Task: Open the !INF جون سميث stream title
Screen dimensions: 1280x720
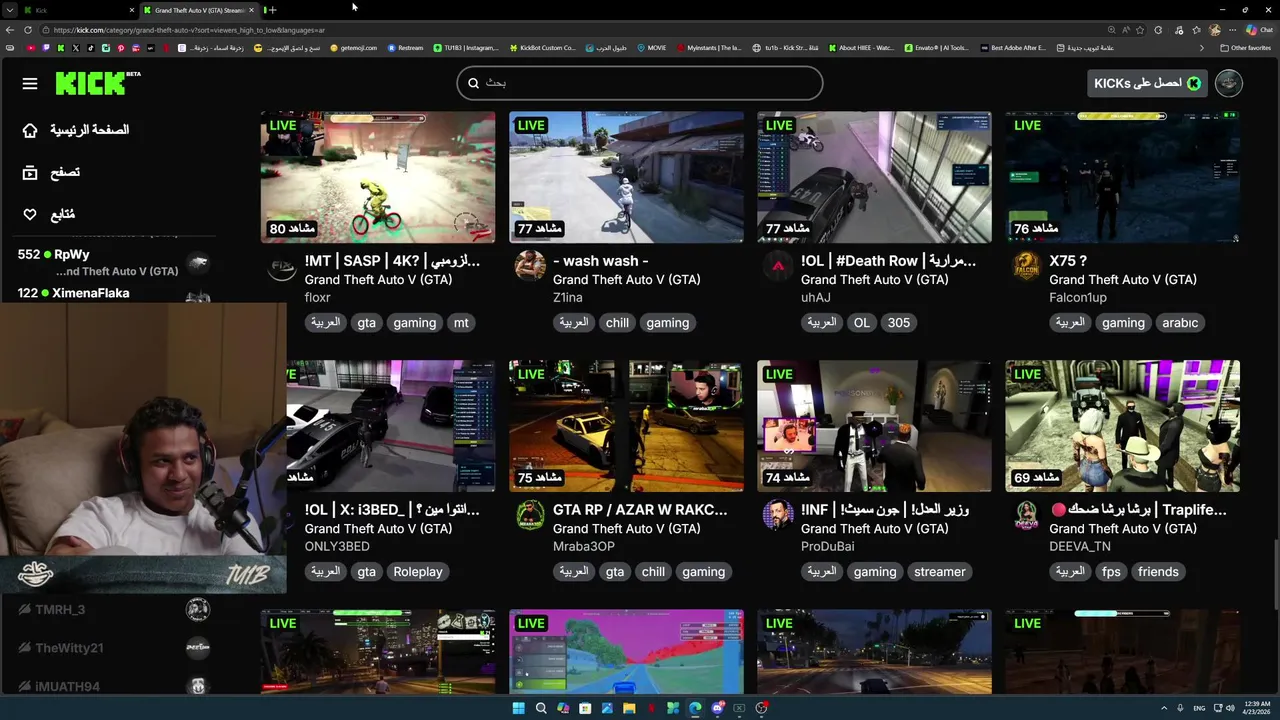Action: click(885, 510)
